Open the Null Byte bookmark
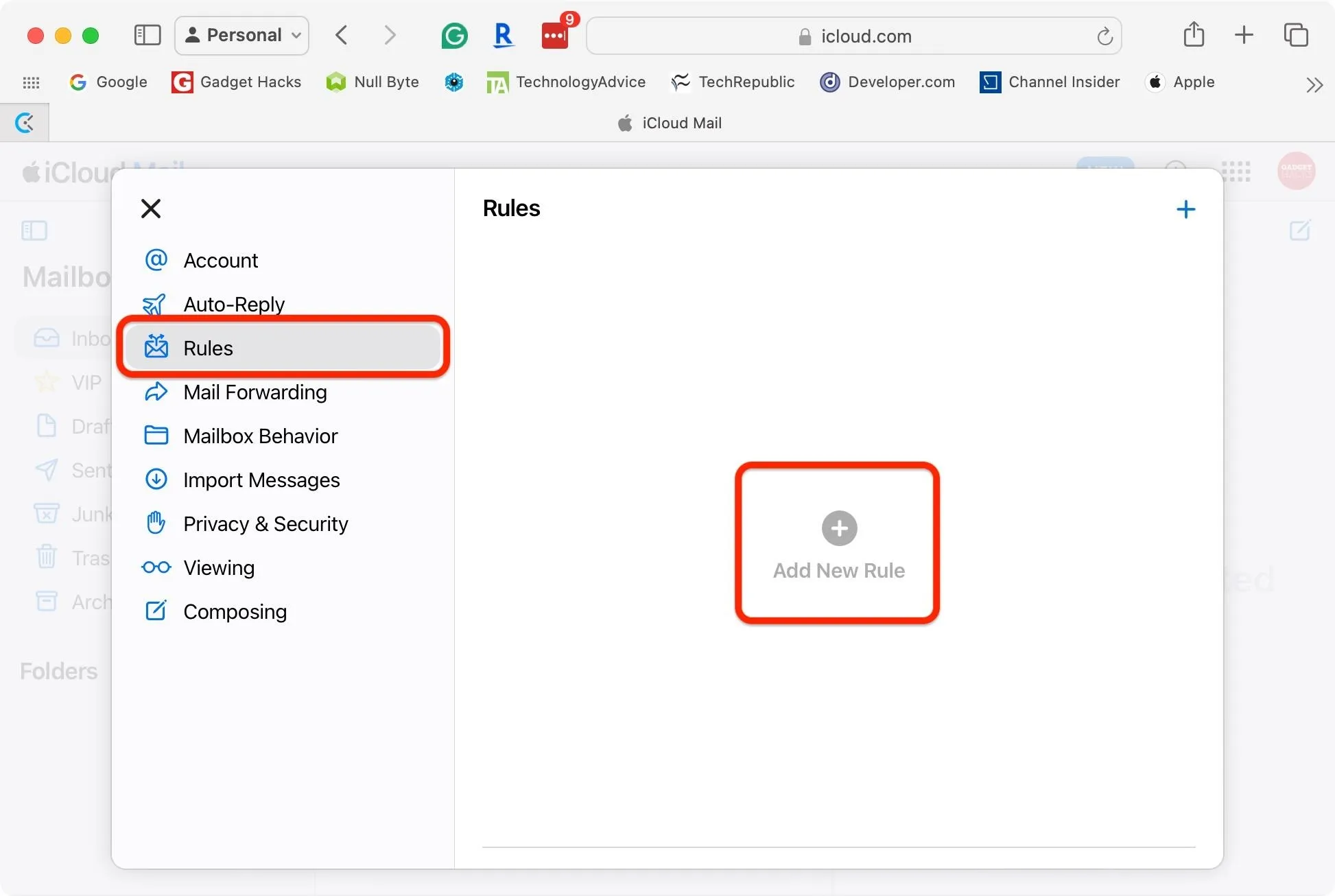 pyautogui.click(x=373, y=82)
